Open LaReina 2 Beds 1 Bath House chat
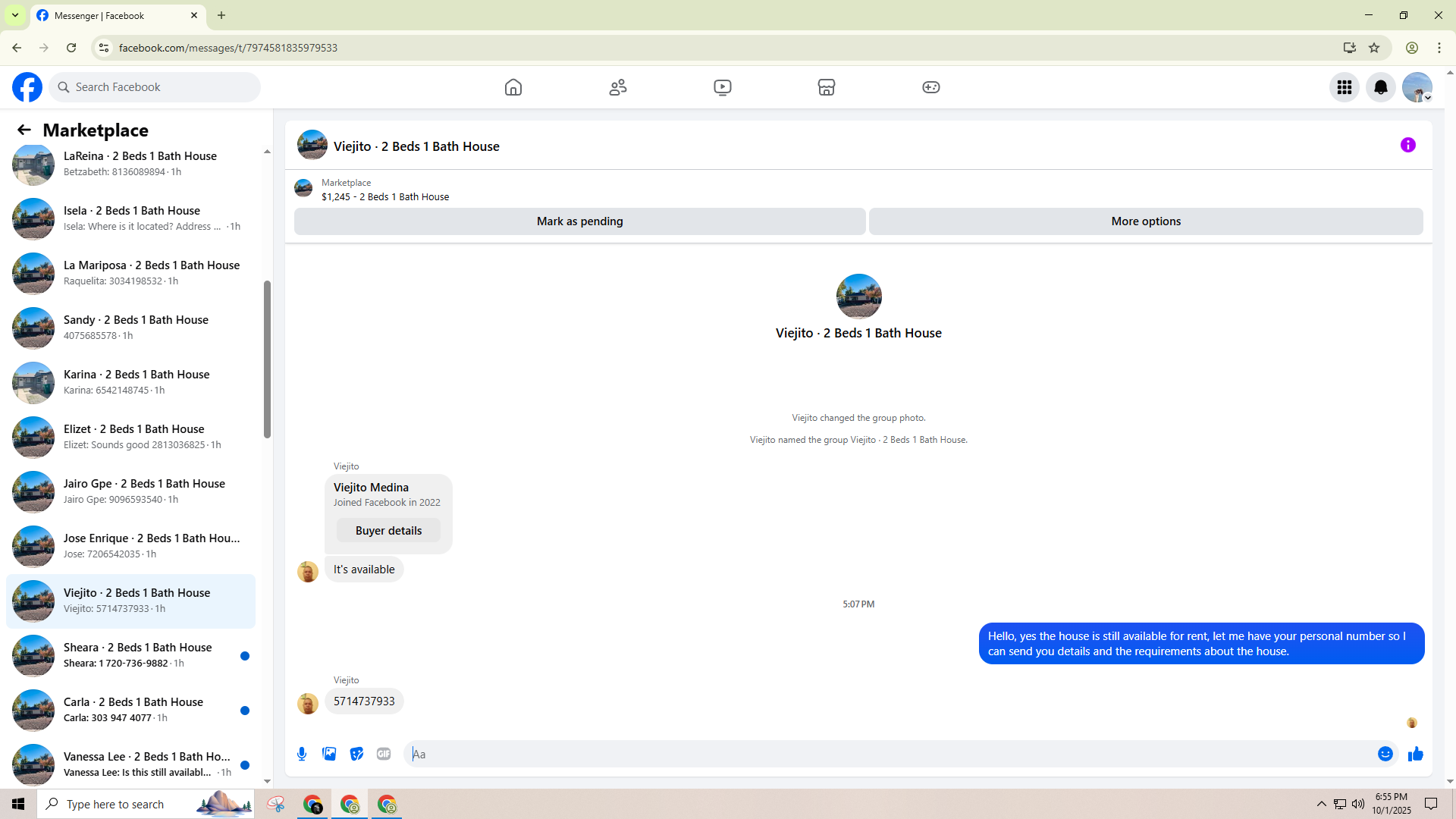This screenshot has height=819, width=1456. coord(130,164)
